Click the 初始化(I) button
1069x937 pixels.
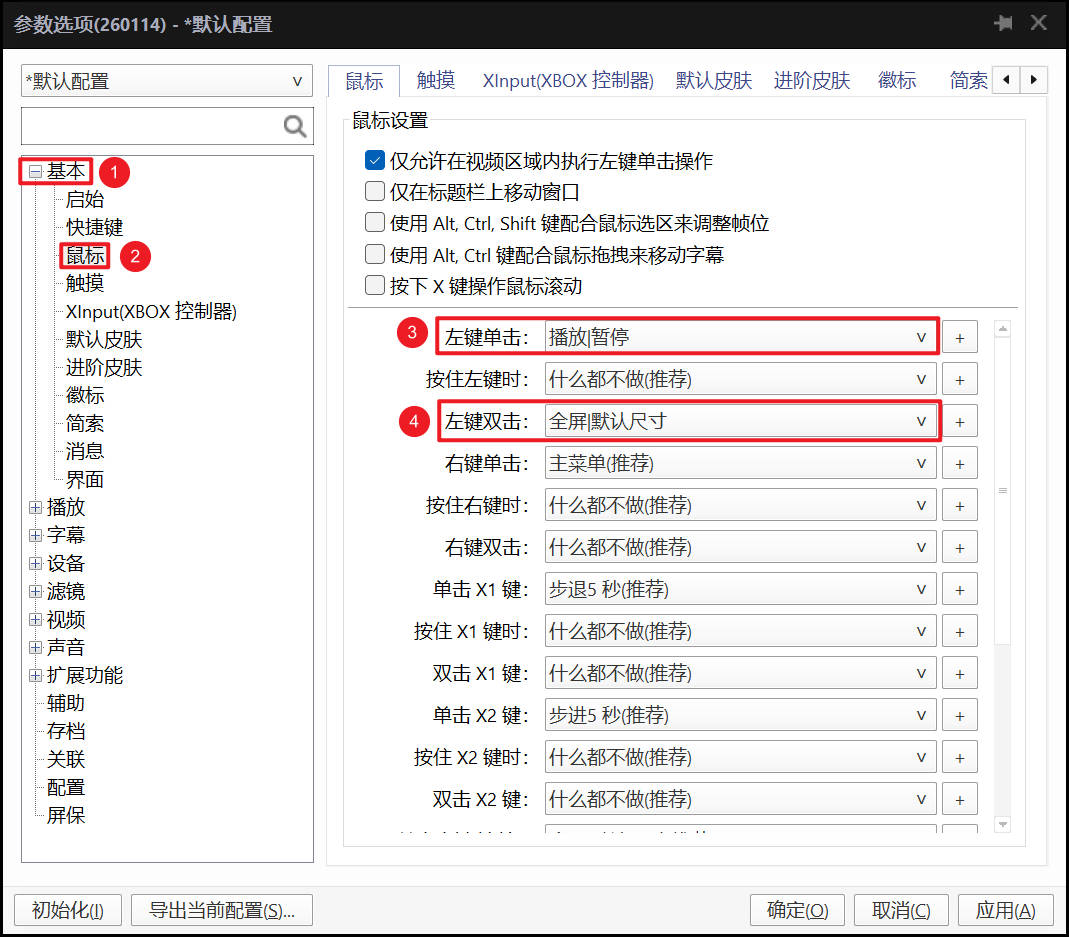(x=68, y=910)
